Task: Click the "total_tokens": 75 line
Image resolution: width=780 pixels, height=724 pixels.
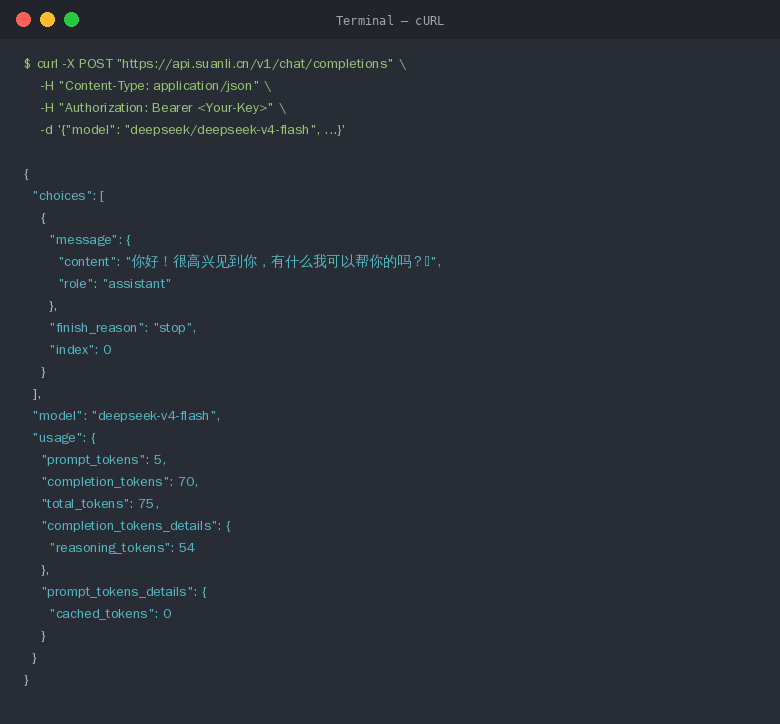Action: [100, 504]
